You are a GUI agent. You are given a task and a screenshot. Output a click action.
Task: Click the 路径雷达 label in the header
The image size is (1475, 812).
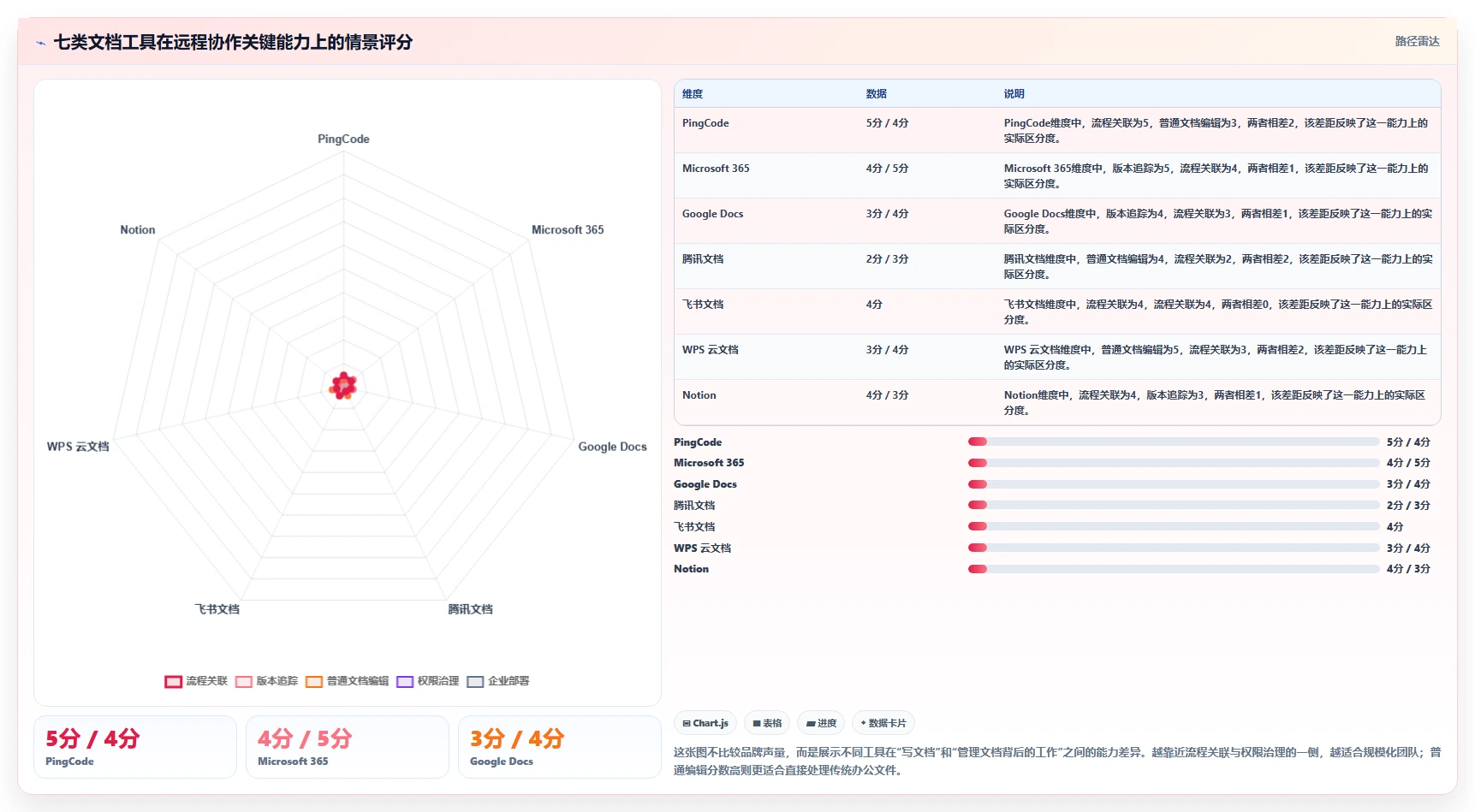(1417, 41)
